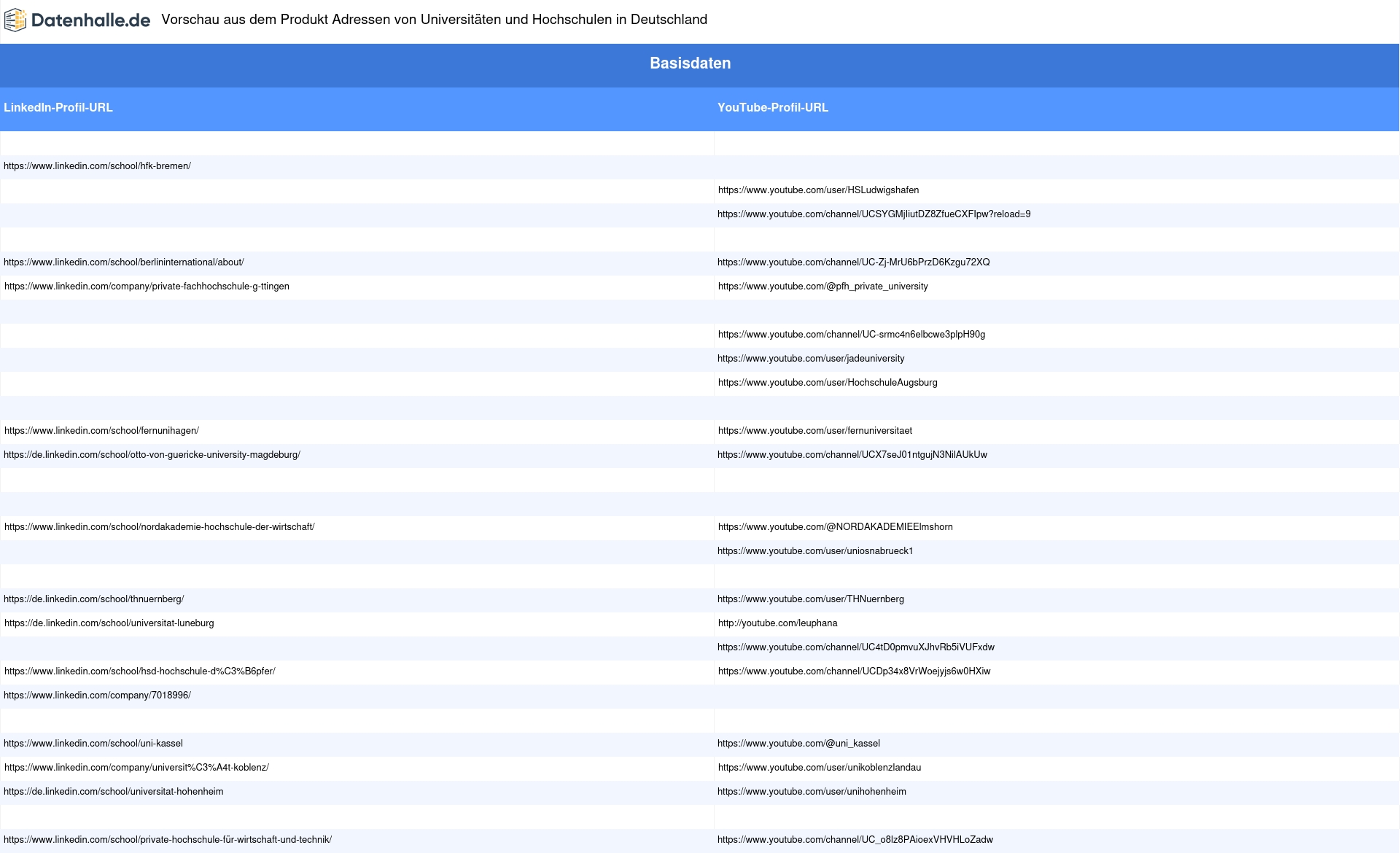This screenshot has width=1400, height=853.
Task: Open the berlininternational LinkedIn about link
Action: 123,262
